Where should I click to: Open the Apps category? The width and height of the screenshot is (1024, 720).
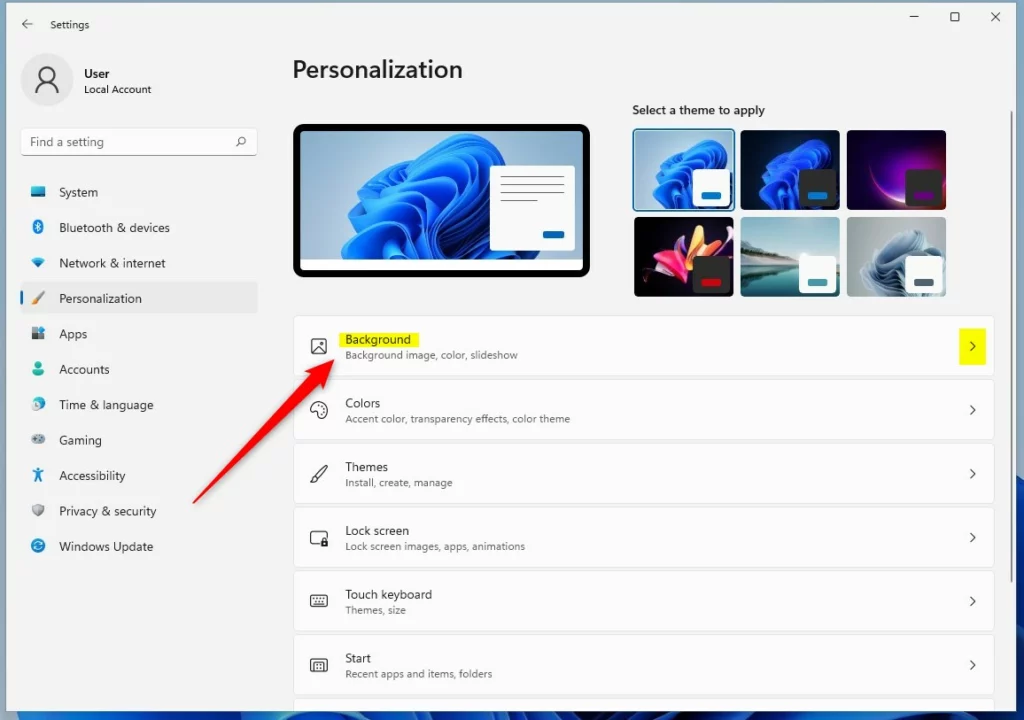[139, 333]
